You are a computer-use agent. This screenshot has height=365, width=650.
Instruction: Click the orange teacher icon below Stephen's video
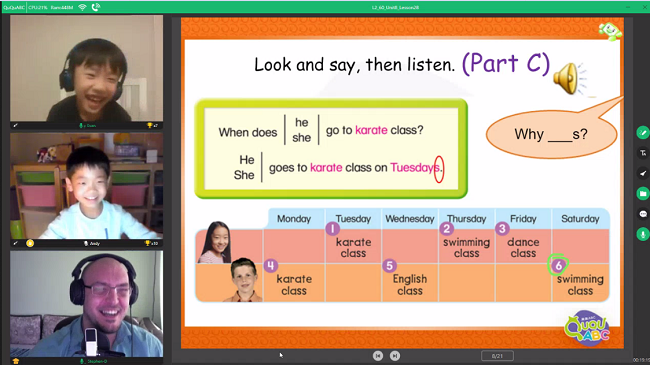coord(16,361)
